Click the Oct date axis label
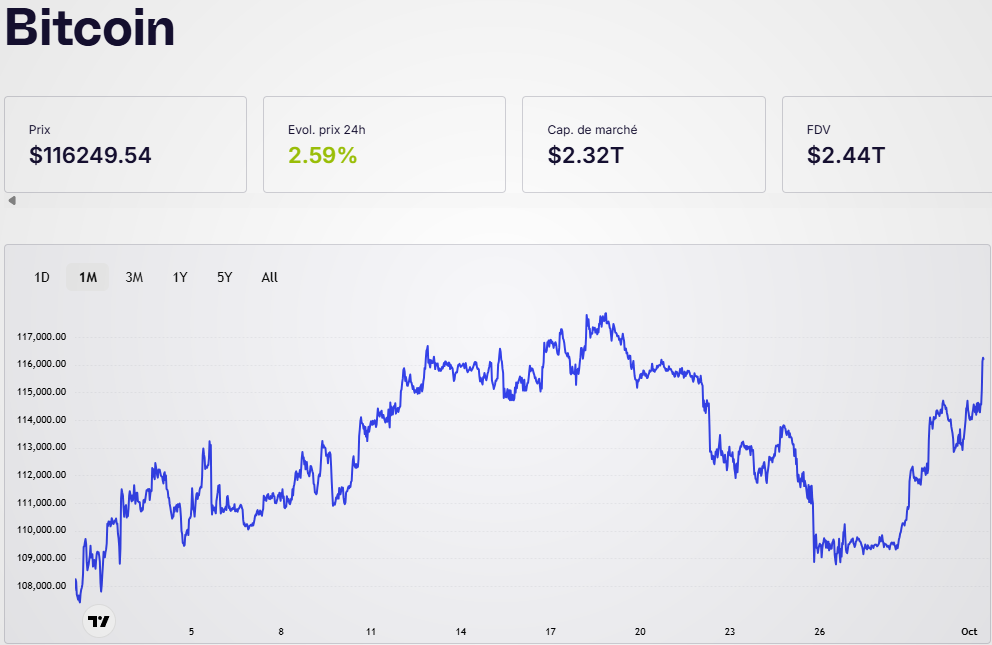The width and height of the screenshot is (992, 645). pos(968,632)
